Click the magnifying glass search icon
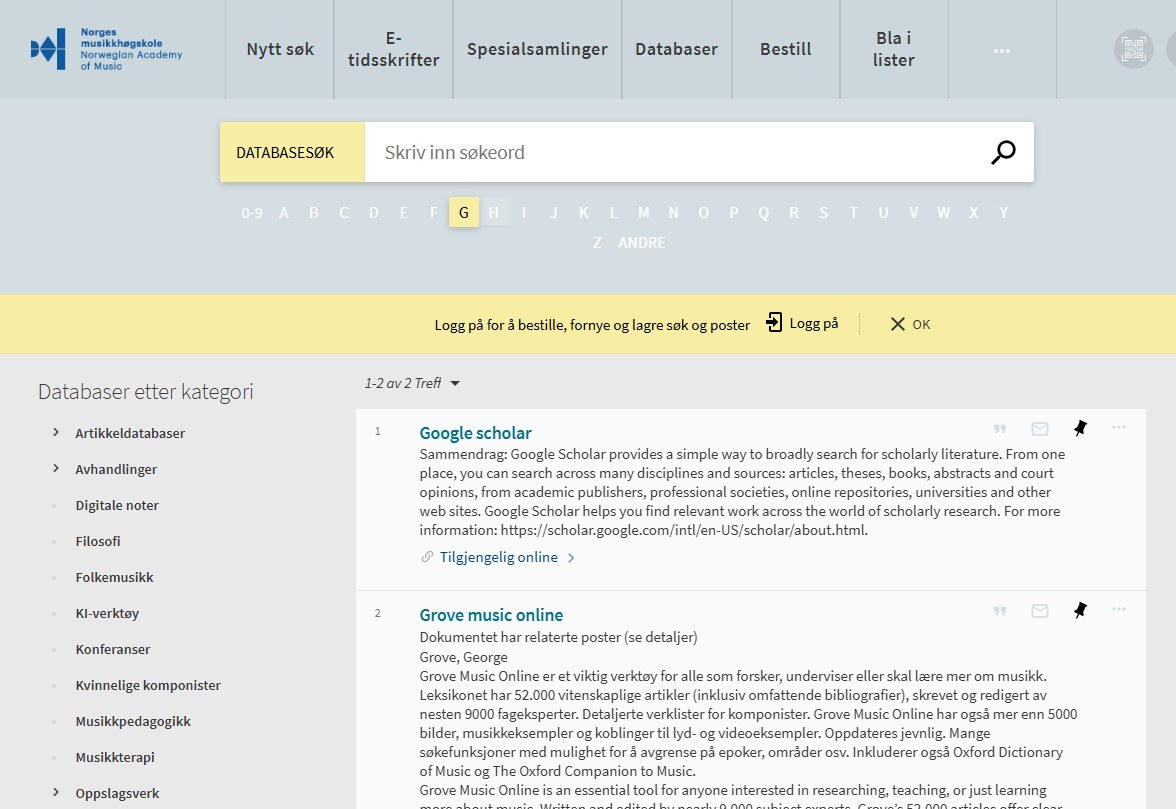The height and width of the screenshot is (809, 1176). (x=1003, y=152)
